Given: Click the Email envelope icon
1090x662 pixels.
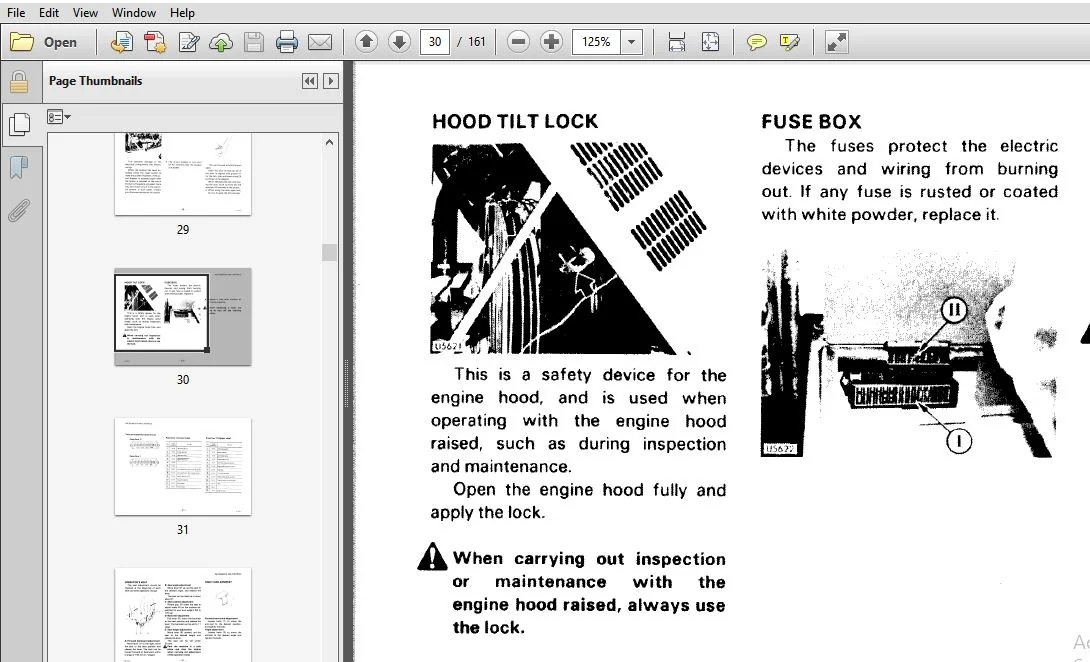Looking at the screenshot, I should pos(320,42).
